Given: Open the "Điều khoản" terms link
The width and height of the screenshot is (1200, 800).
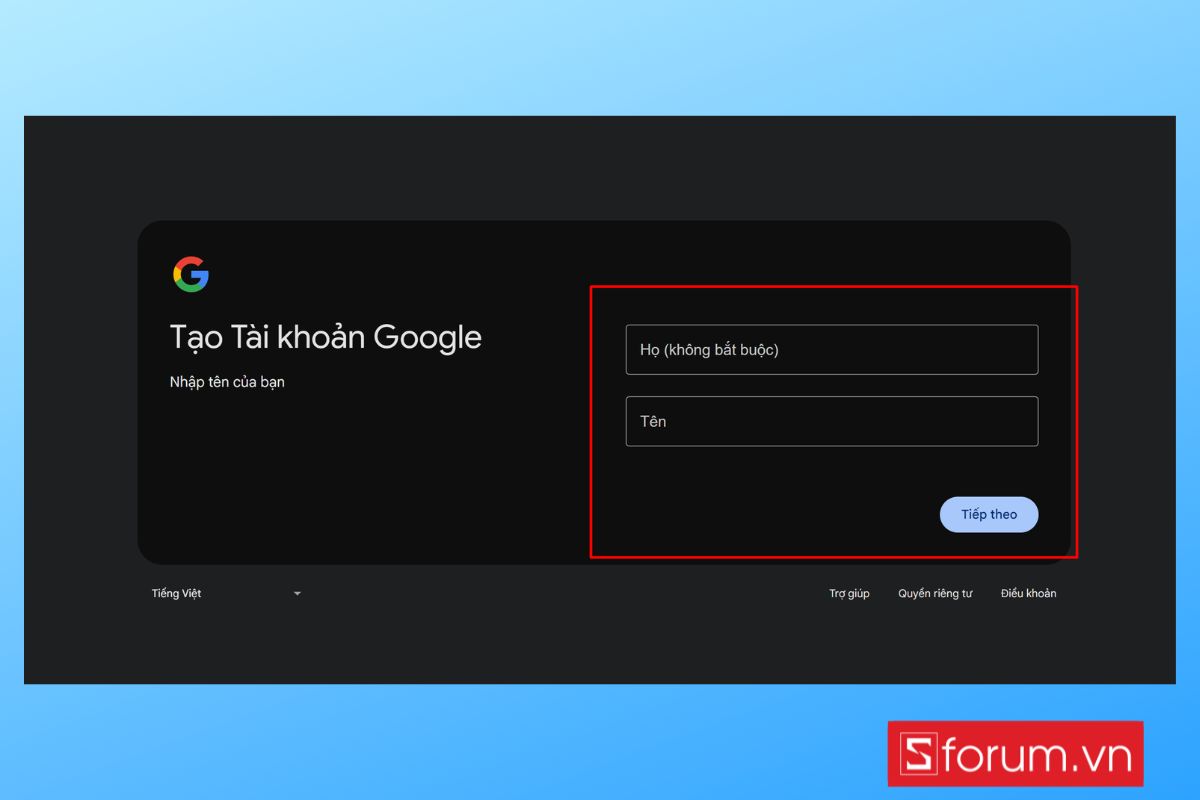Looking at the screenshot, I should pos(1028,593).
